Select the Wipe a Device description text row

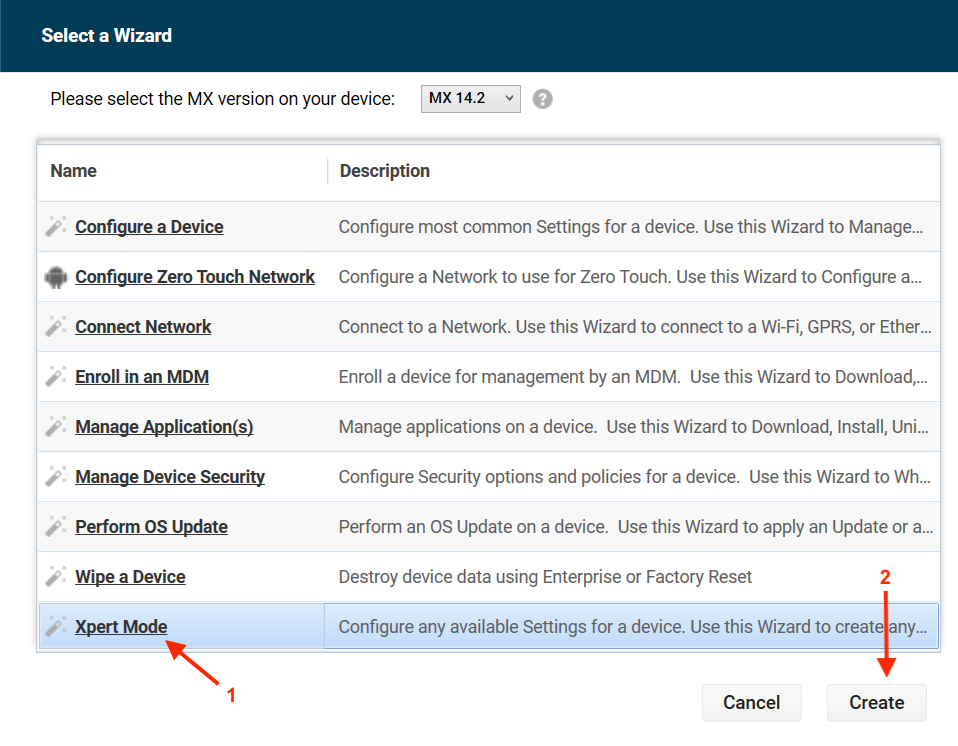click(545, 577)
